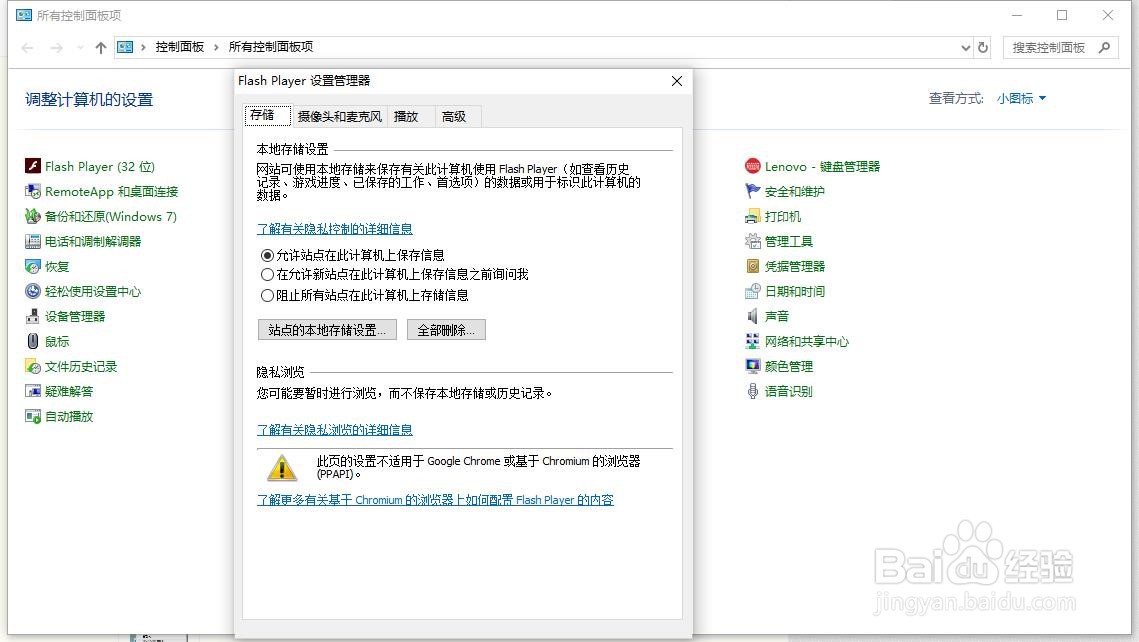Open 声音 speaker icon
The height and width of the screenshot is (642, 1139).
pyautogui.click(x=753, y=317)
